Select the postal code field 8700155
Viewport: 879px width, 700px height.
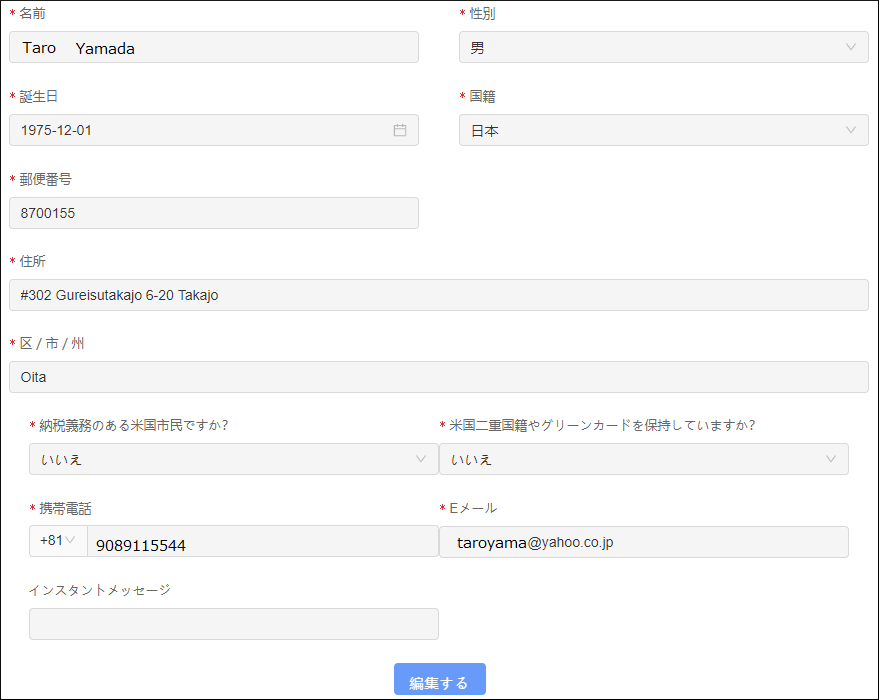click(x=213, y=213)
